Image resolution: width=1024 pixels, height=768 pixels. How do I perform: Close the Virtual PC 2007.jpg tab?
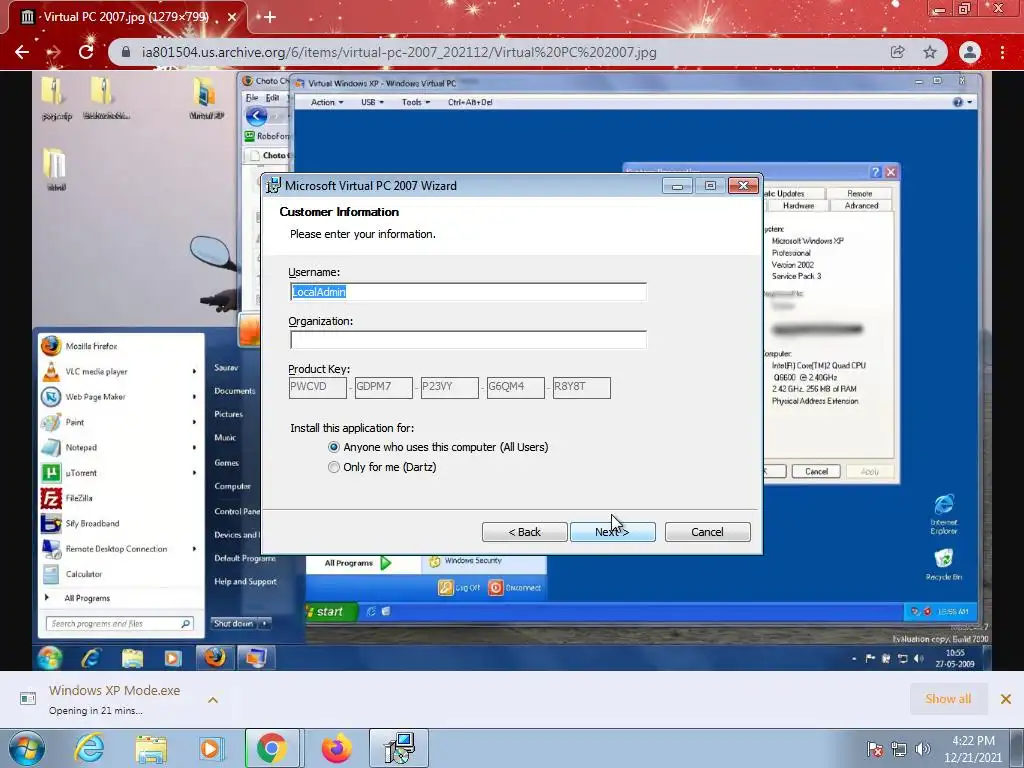coord(231,17)
